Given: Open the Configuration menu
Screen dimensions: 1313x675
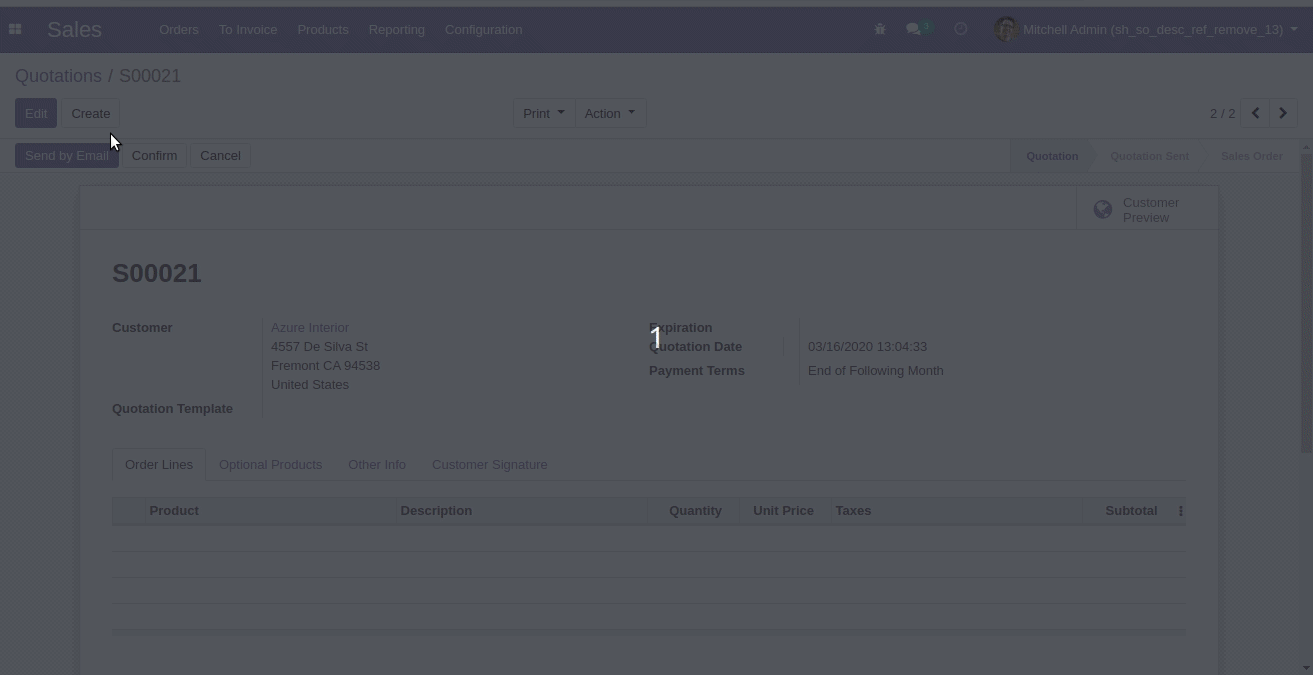Looking at the screenshot, I should (484, 29).
